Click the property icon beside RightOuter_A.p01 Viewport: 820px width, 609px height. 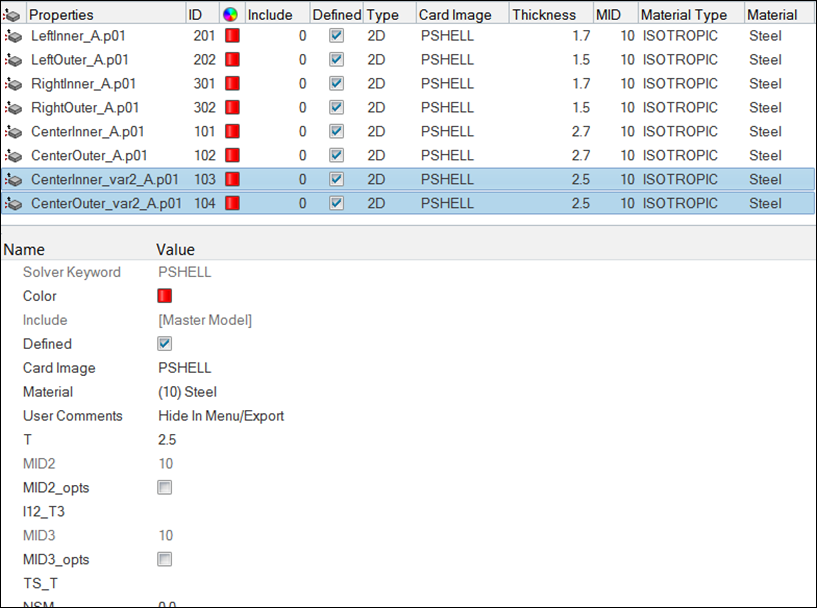pos(13,108)
